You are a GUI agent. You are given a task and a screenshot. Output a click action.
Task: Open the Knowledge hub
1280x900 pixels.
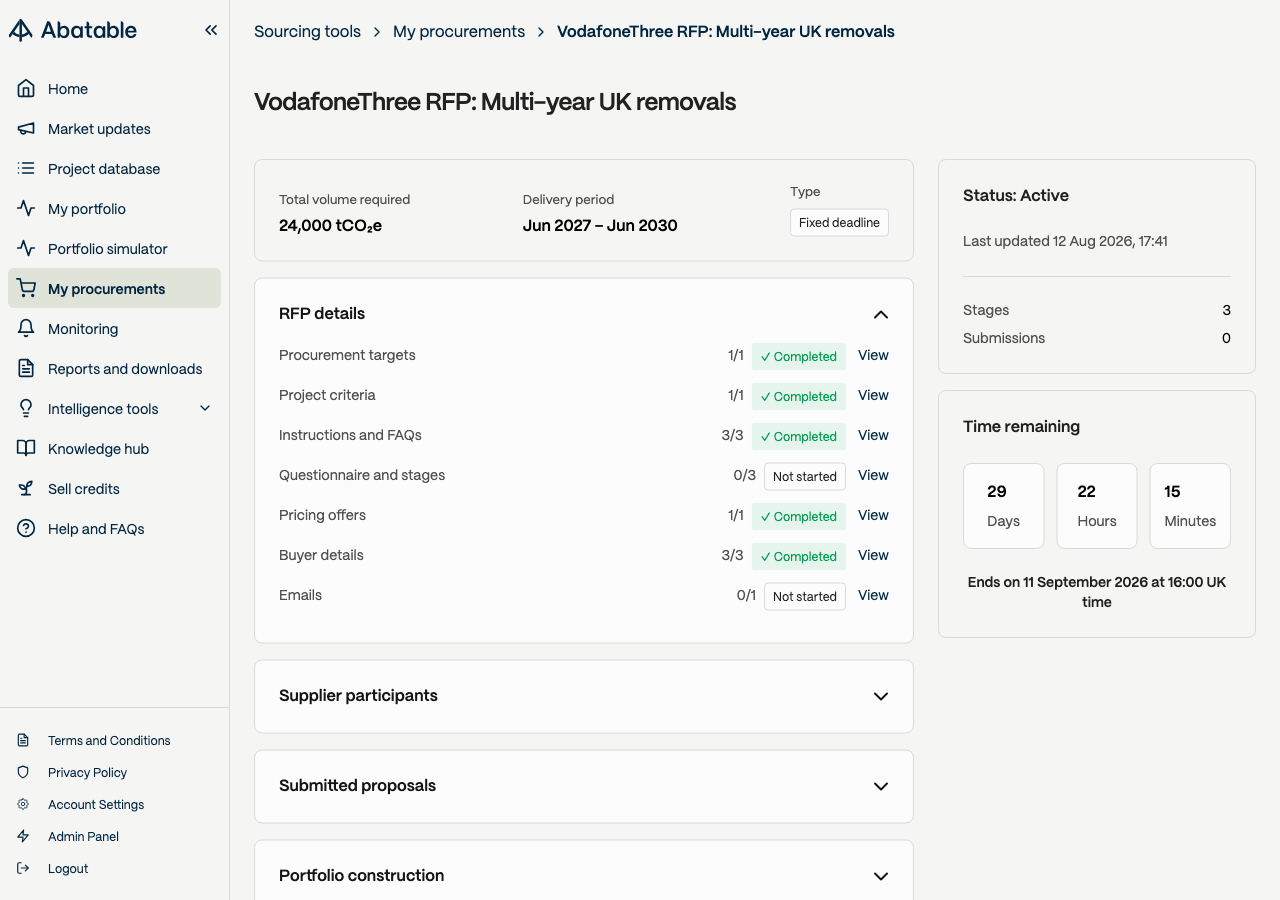[x=114, y=449]
